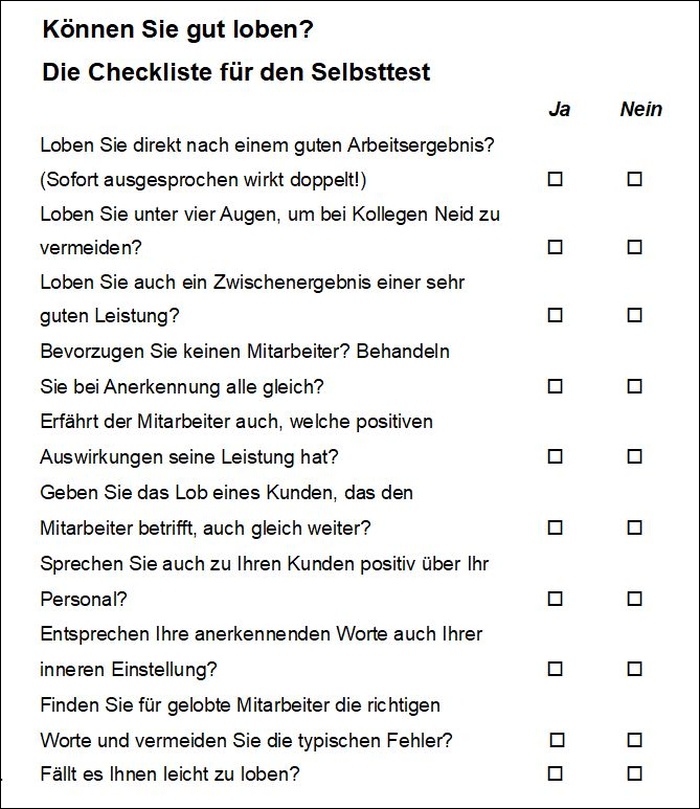The image size is (700, 809).
Task: Select Ja for speaking positively about Personal
Action: pos(555,599)
